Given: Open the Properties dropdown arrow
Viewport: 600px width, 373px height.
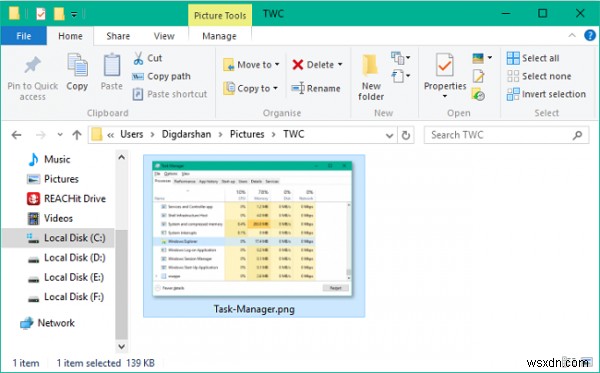Looking at the screenshot, I should coord(445,96).
